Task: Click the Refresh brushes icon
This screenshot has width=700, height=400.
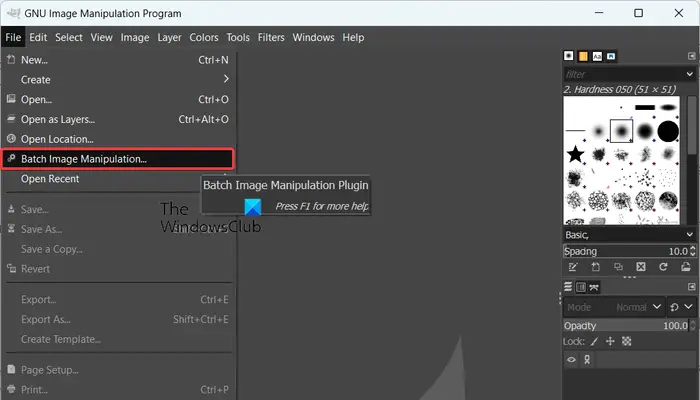Action: pyautogui.click(x=663, y=267)
